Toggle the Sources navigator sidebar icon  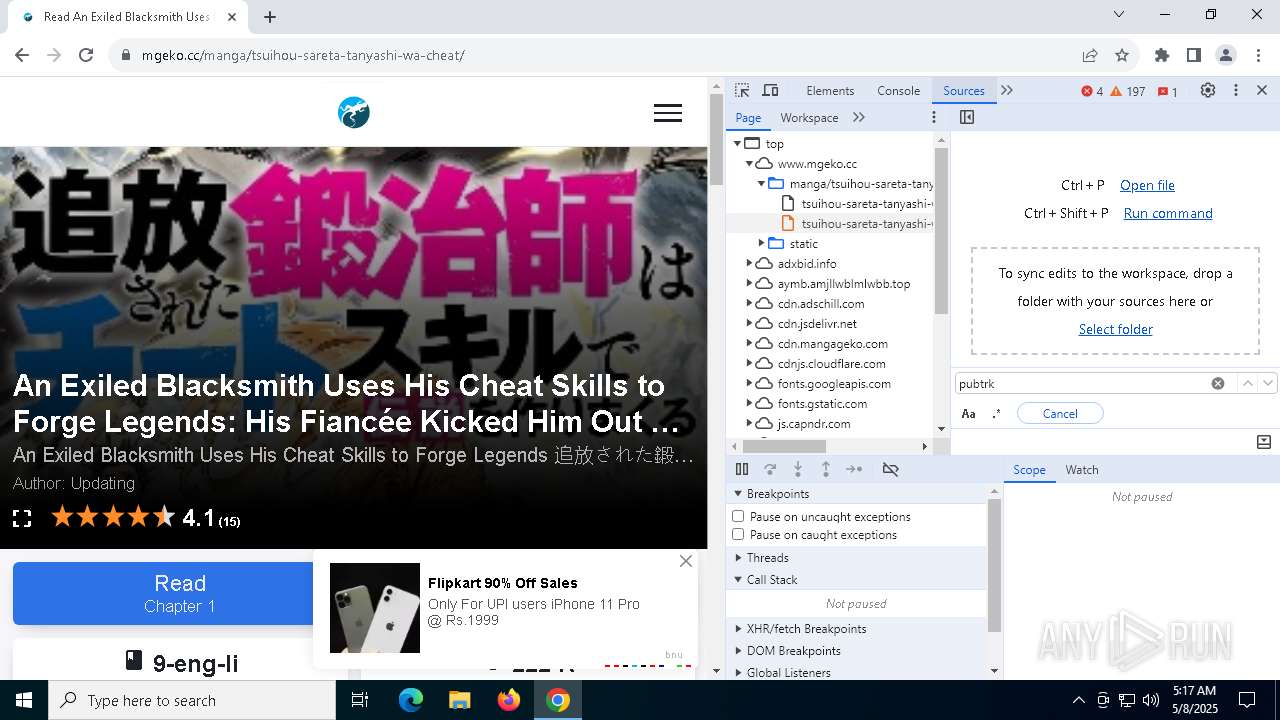click(x=966, y=117)
